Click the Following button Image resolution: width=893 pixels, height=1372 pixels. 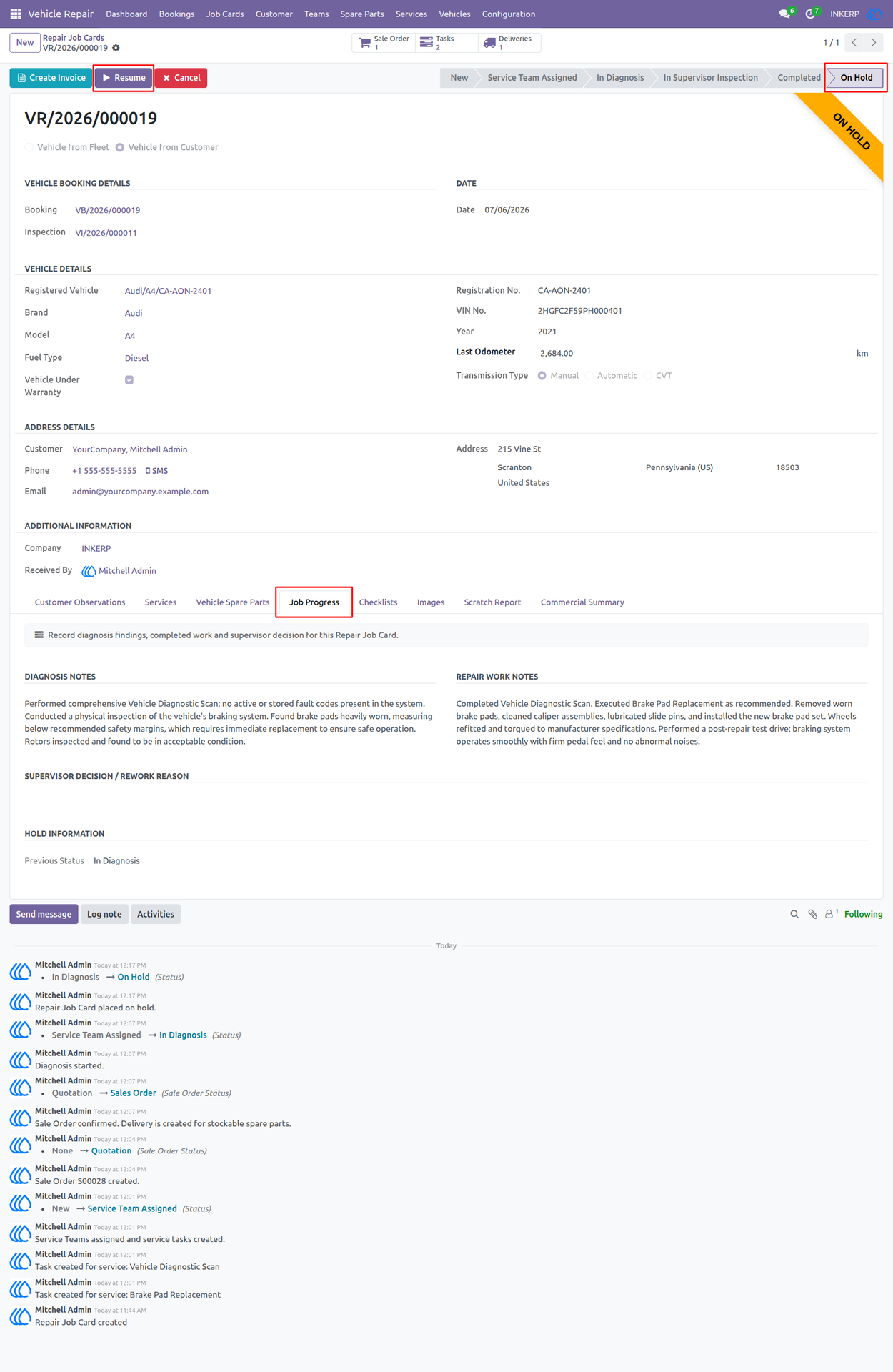coord(863,914)
